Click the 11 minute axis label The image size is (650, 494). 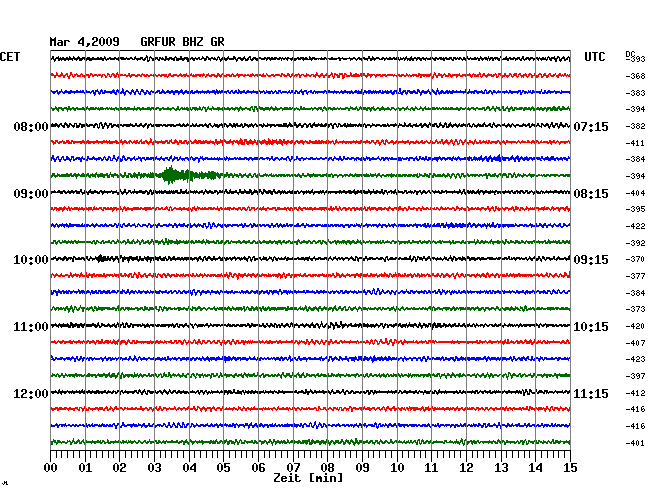point(432,467)
